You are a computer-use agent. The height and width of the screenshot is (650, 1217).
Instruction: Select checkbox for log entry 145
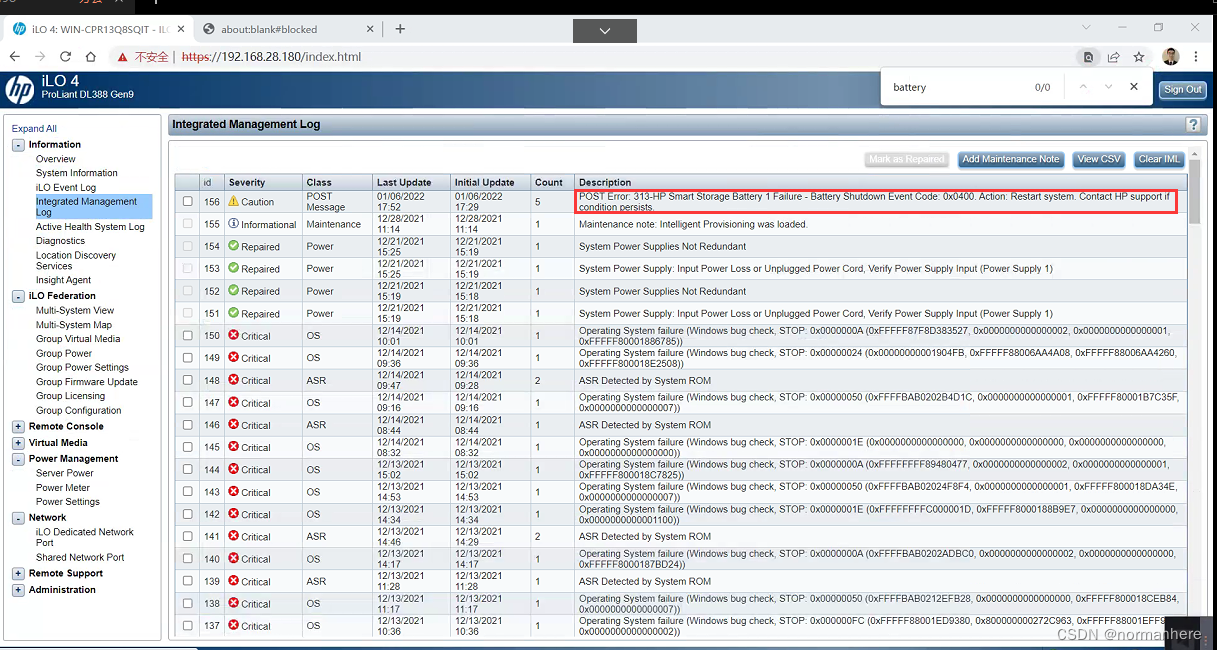[187, 447]
